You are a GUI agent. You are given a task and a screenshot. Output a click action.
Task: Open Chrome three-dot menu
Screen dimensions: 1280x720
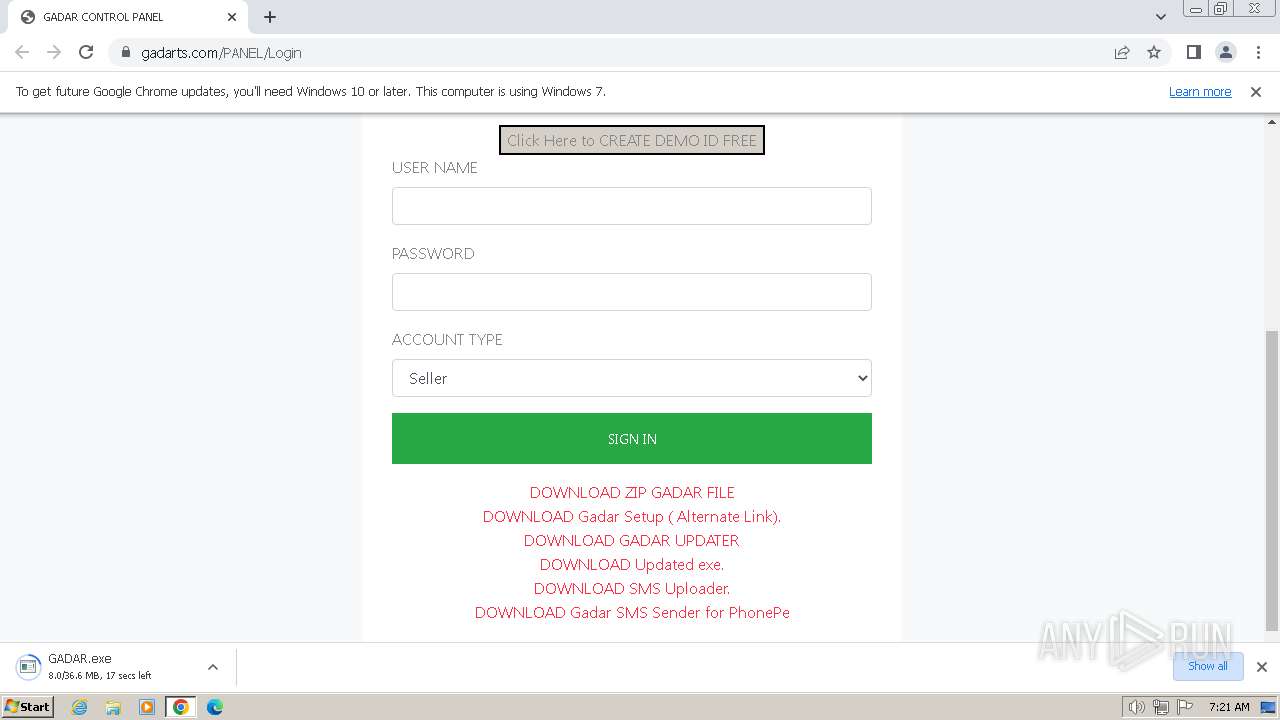coord(1258,52)
